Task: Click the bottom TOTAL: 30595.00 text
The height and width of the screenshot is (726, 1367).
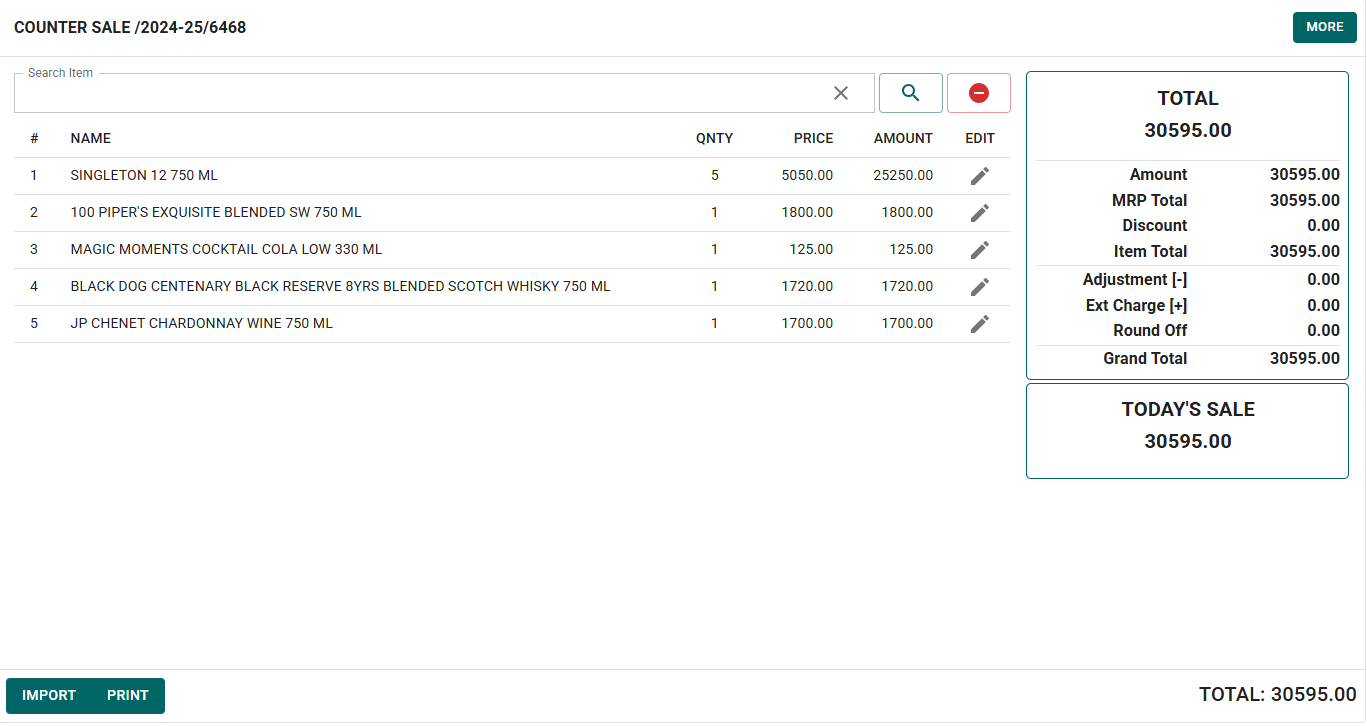Action: pos(1277,695)
